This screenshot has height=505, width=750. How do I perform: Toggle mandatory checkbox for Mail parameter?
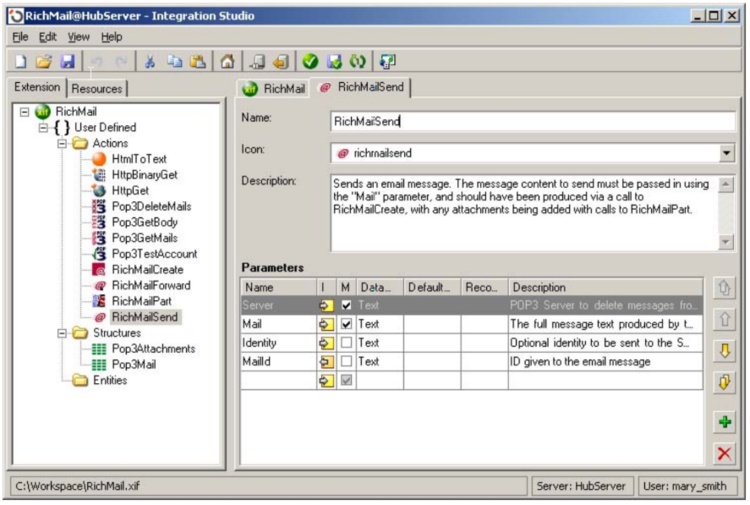tap(345, 324)
